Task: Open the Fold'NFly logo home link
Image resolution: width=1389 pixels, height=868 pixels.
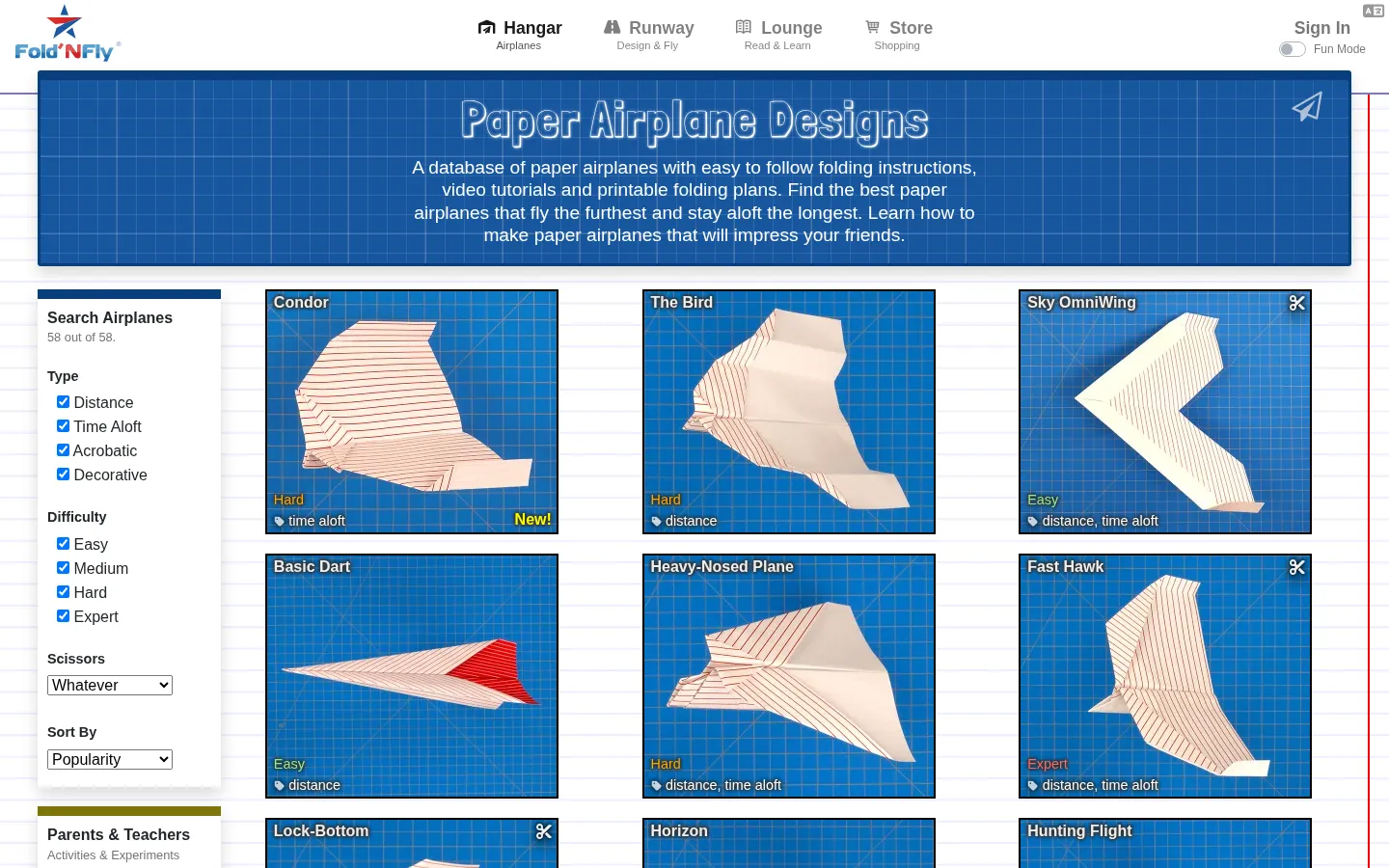Action: (68, 35)
